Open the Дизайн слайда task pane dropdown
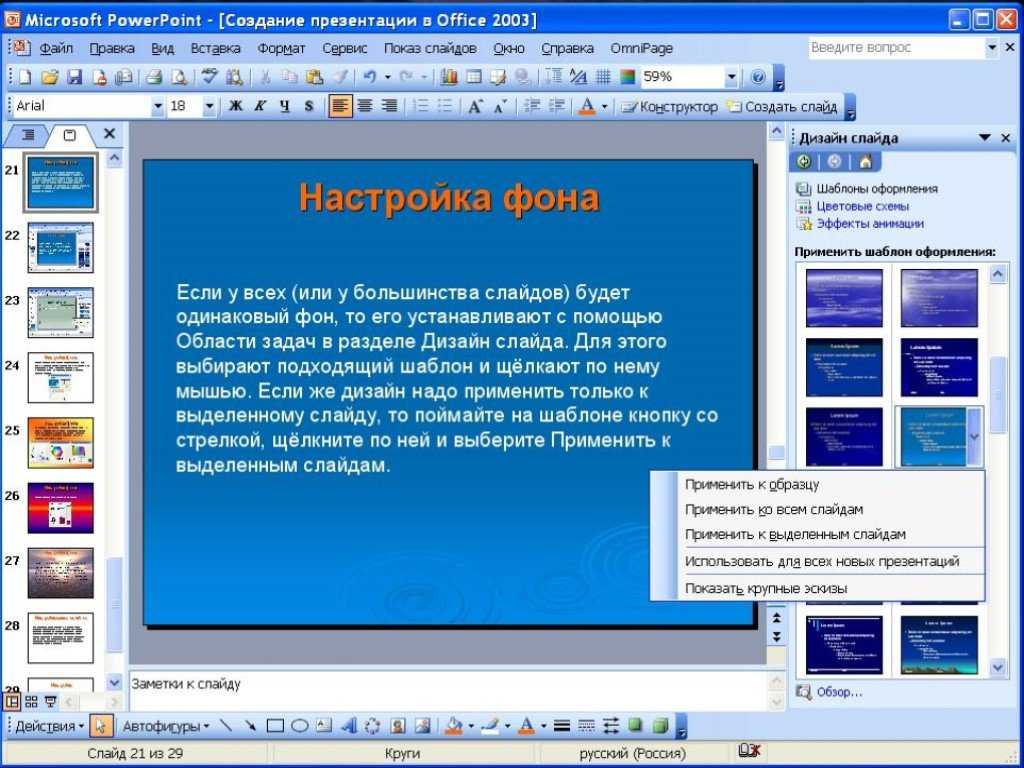 coord(984,138)
